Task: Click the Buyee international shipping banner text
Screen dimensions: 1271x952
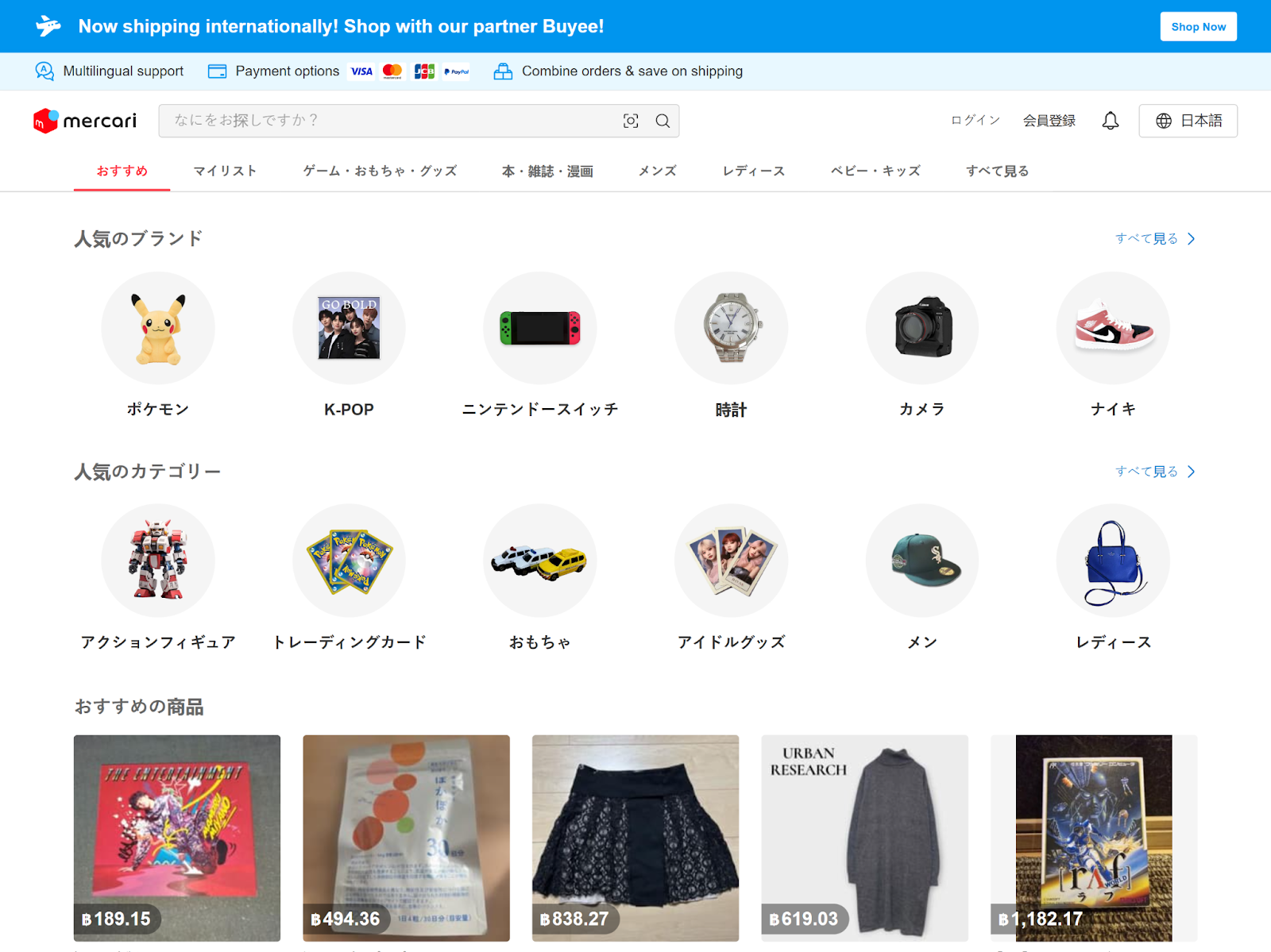Action: [x=341, y=26]
